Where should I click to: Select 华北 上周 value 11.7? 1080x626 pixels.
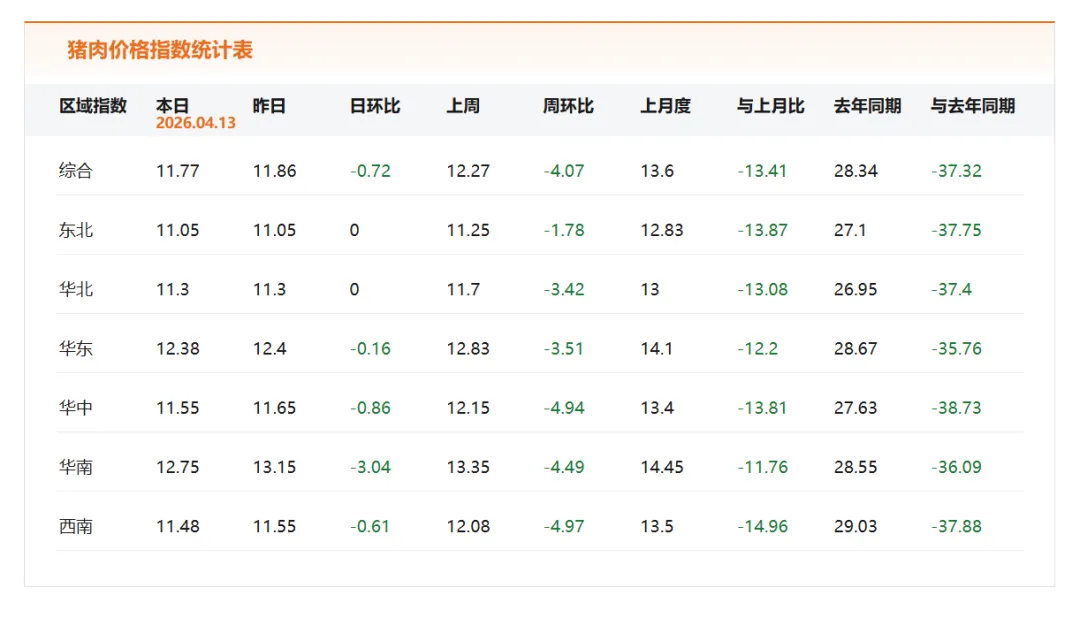point(463,290)
